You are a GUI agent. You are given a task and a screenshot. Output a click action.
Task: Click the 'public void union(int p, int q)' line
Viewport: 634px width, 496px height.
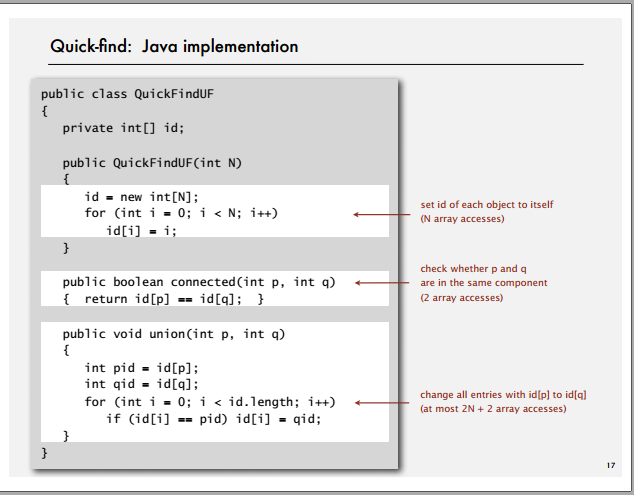(x=174, y=334)
